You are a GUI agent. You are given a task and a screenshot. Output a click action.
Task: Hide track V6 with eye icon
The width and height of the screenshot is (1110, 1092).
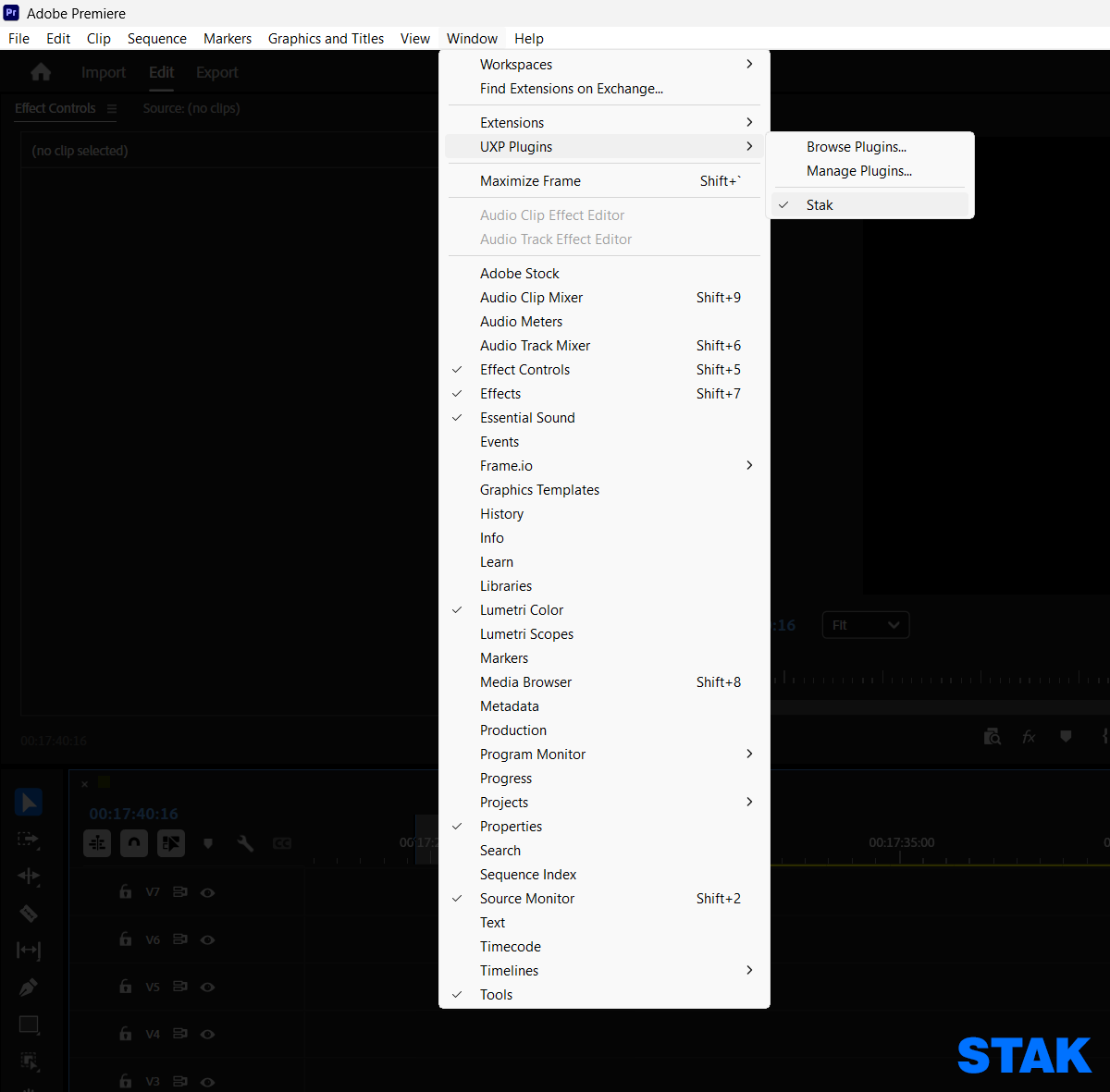click(x=208, y=939)
